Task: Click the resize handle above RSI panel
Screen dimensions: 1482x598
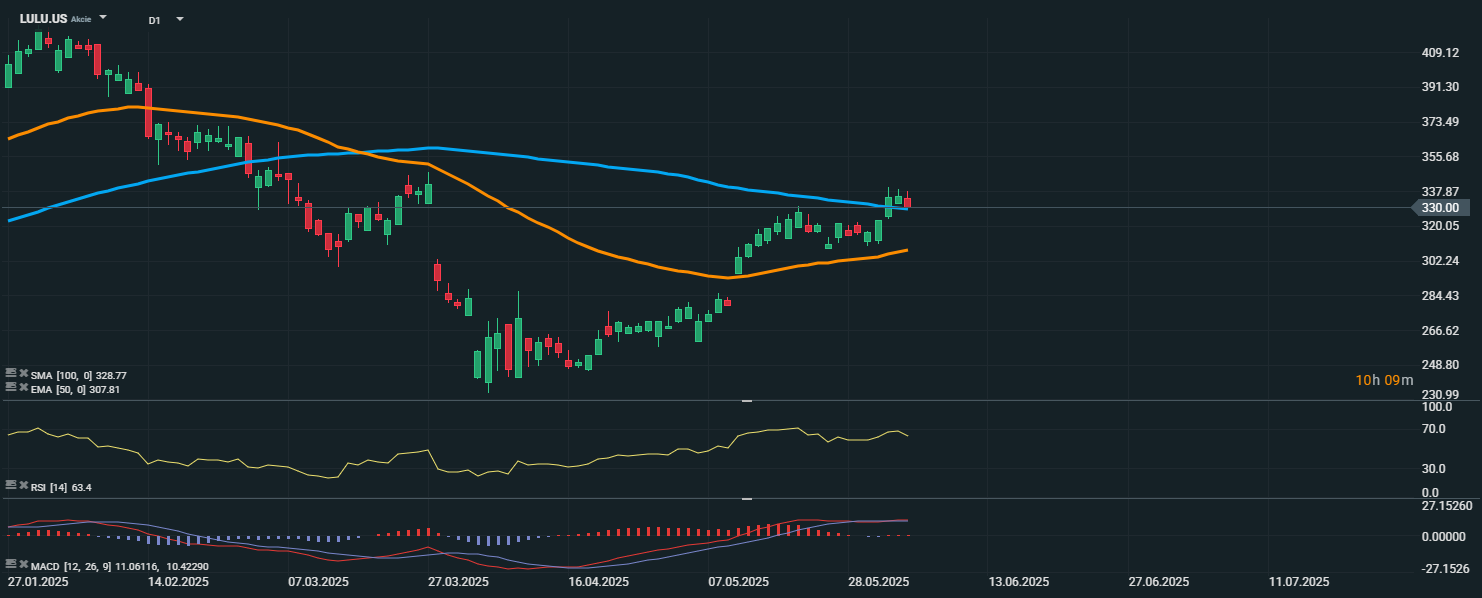Action: point(746,401)
